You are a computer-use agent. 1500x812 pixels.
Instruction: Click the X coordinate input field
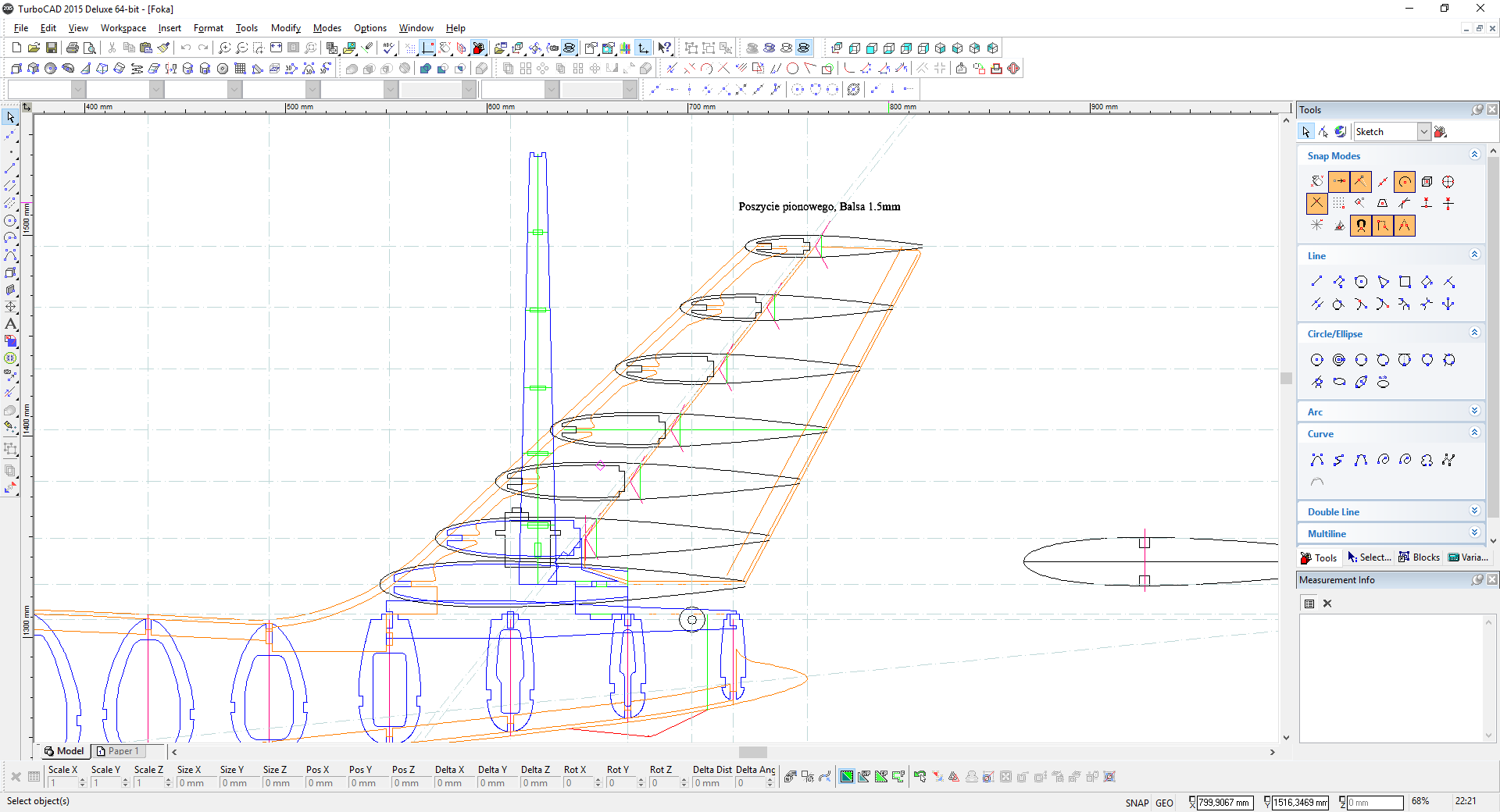point(1223,803)
